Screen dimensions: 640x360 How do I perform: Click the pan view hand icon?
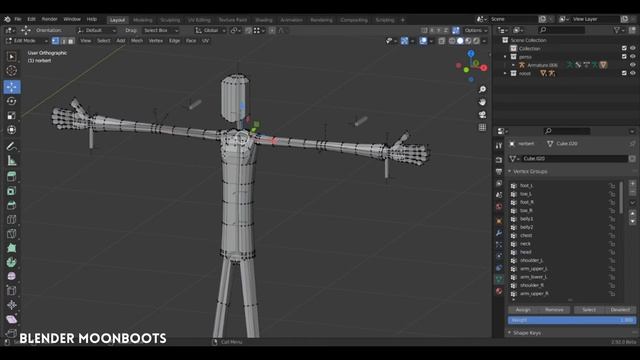pyautogui.click(x=482, y=102)
